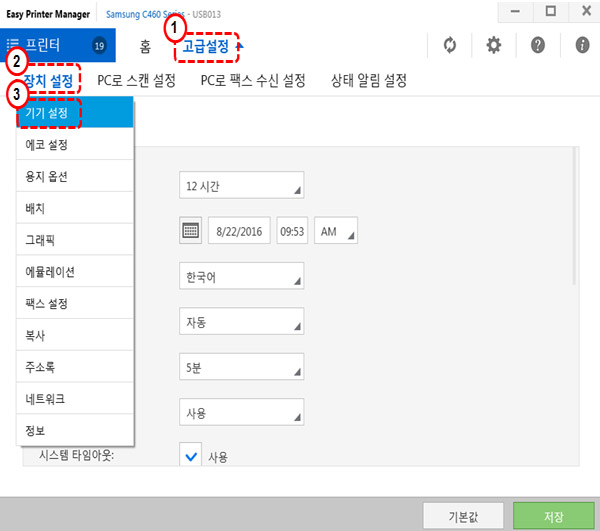
Task: Open 네트워크 menu item
Action: [x=75, y=398]
